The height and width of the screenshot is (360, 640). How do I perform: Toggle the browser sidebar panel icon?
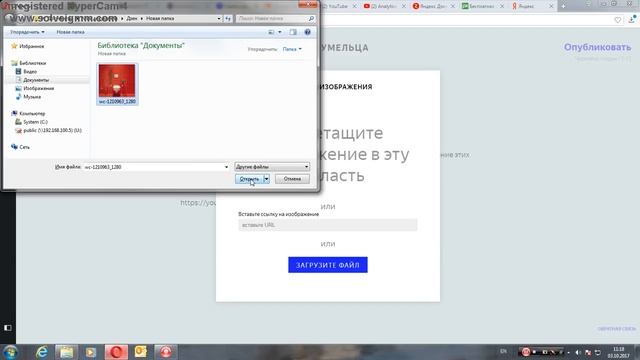[8, 328]
